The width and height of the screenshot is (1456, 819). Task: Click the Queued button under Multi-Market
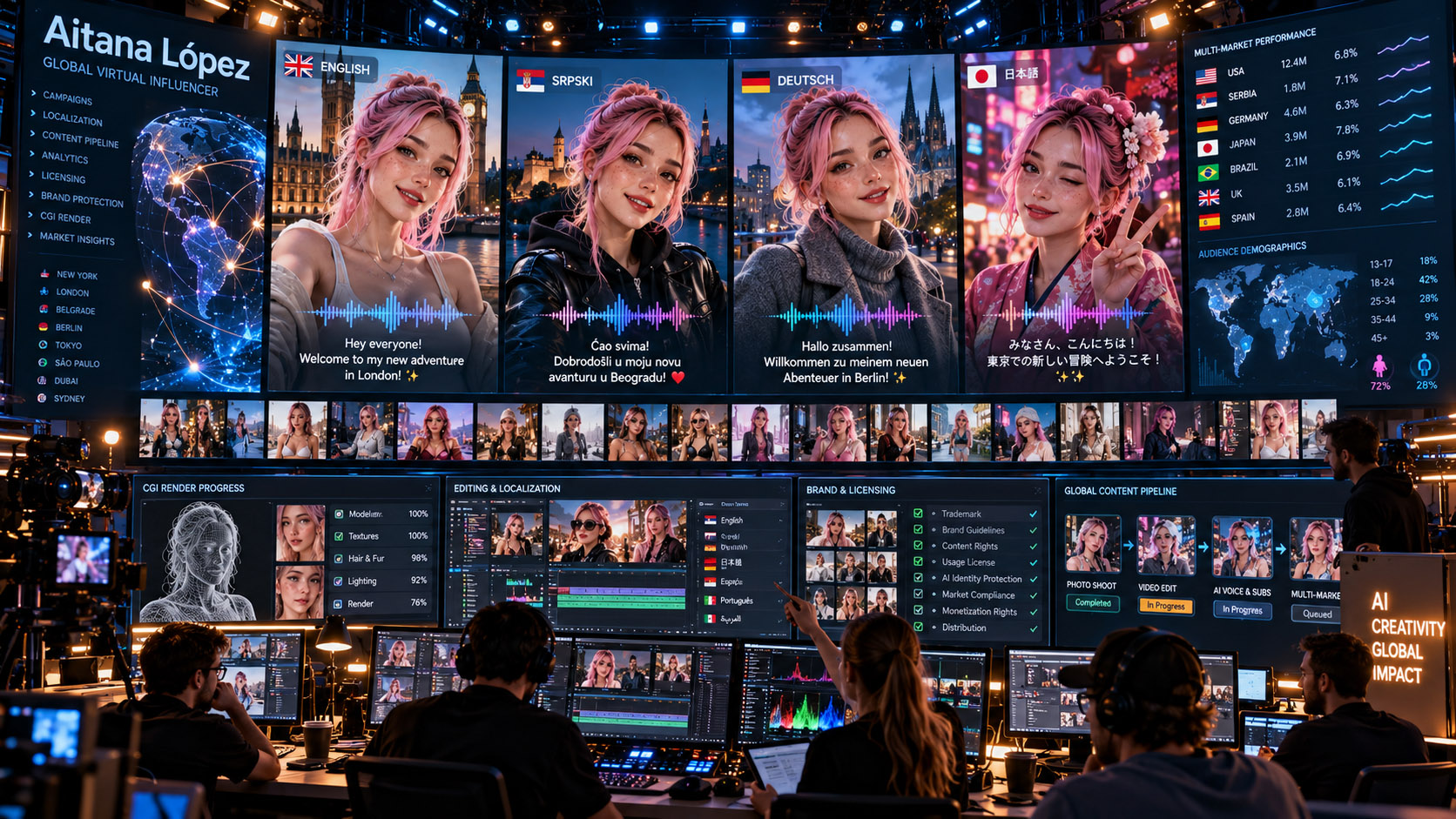point(1317,614)
